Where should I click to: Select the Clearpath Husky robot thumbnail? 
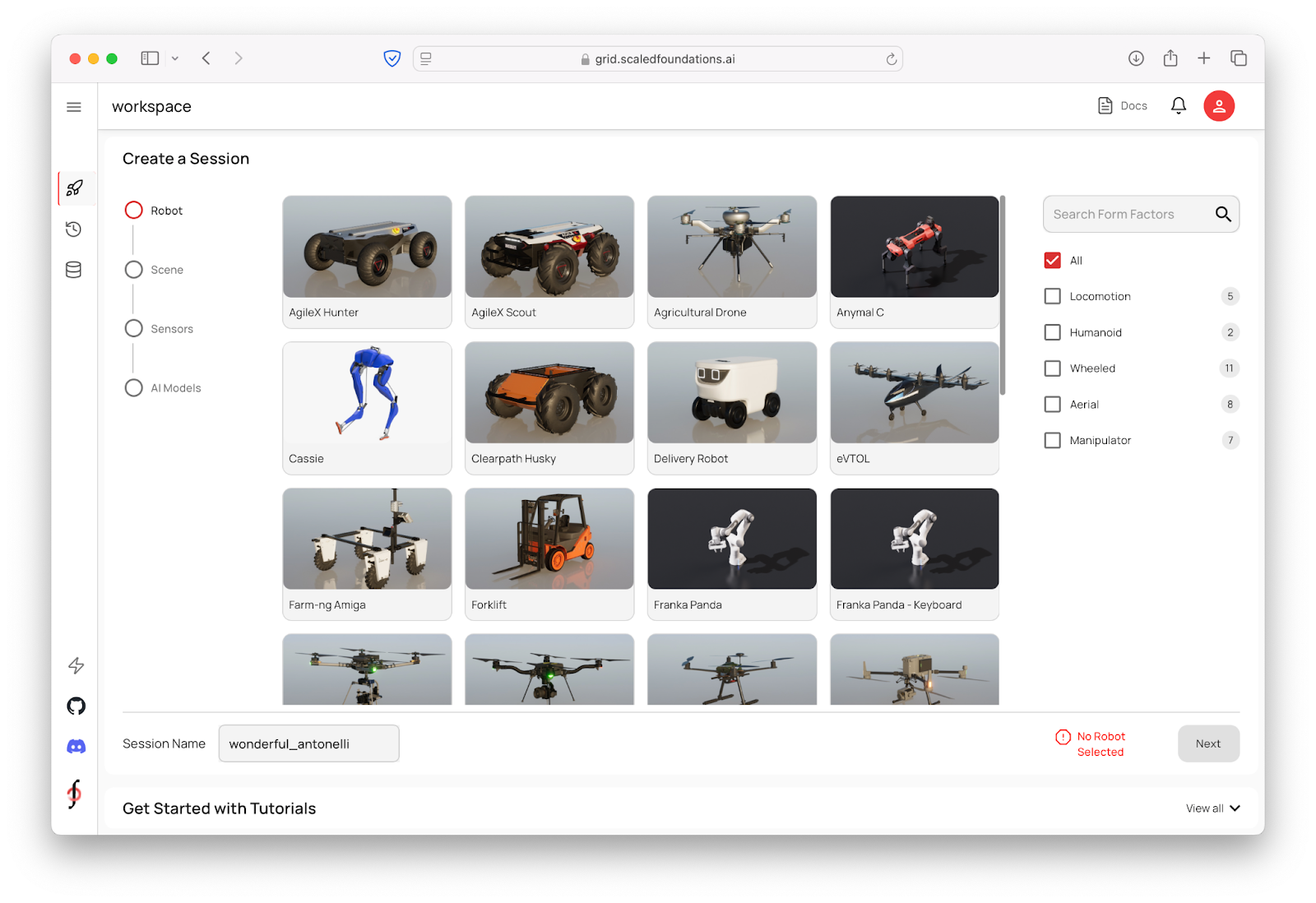(x=549, y=394)
